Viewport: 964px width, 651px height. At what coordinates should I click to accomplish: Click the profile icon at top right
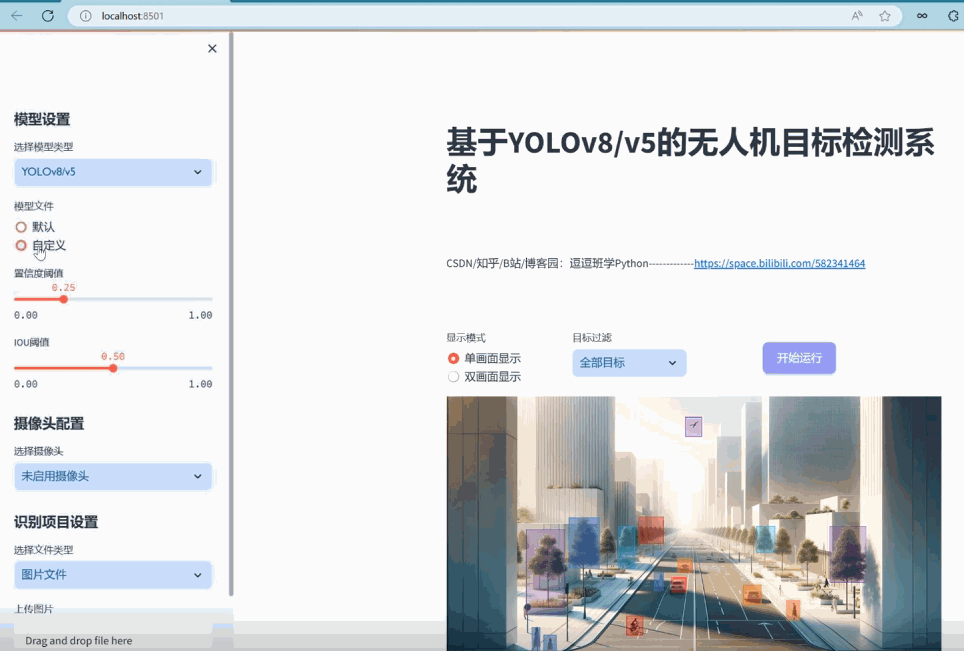pyautogui.click(x=950, y=15)
